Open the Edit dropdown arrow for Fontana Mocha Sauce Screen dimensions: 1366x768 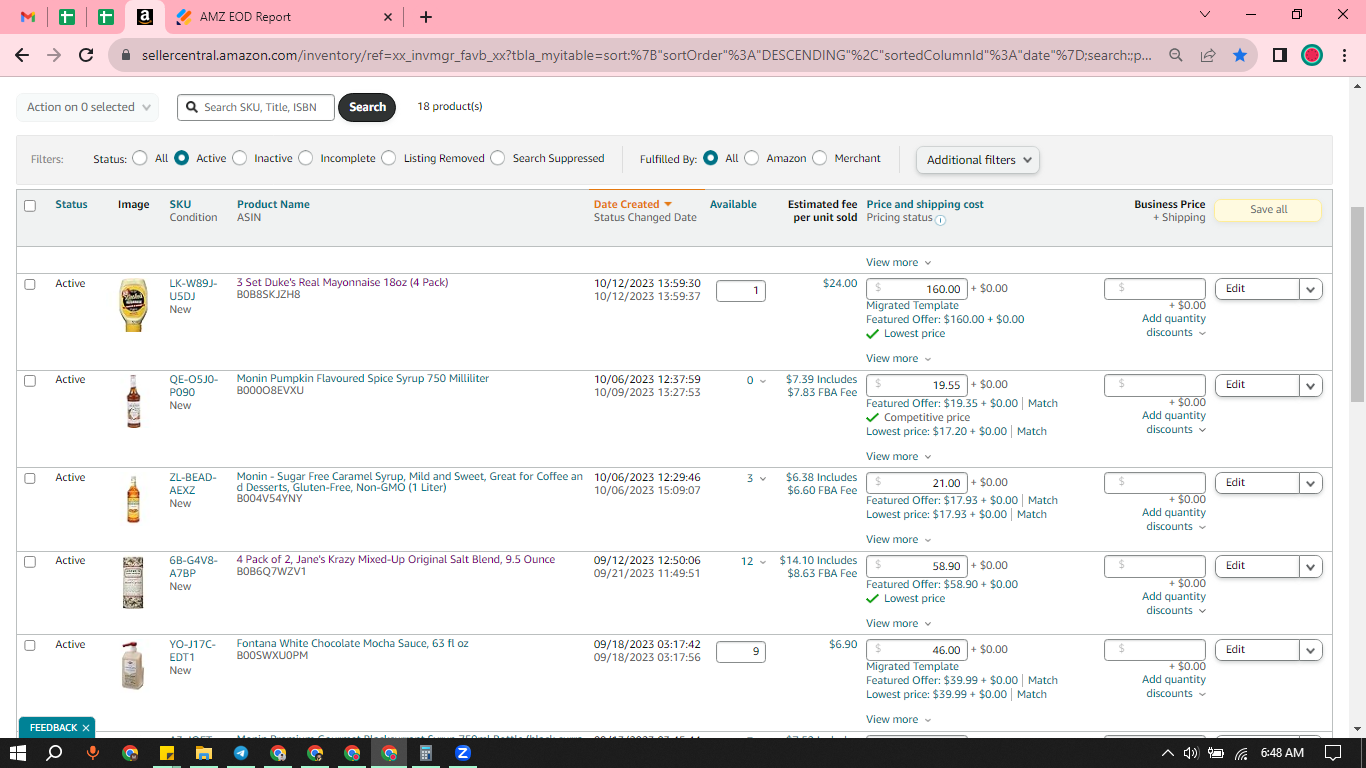[1311, 650]
